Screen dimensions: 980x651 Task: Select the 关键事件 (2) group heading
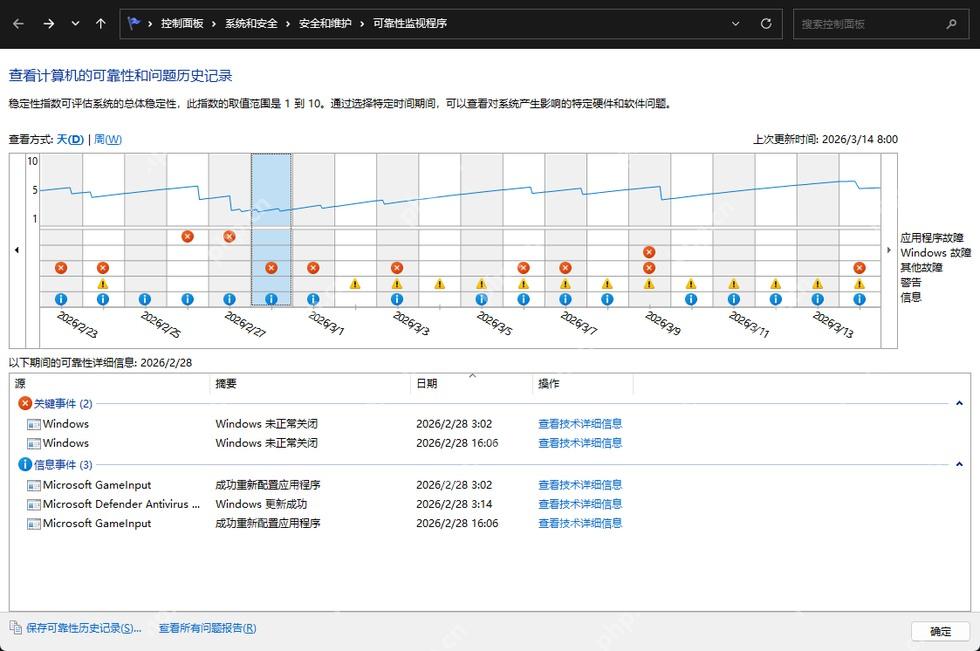point(62,404)
